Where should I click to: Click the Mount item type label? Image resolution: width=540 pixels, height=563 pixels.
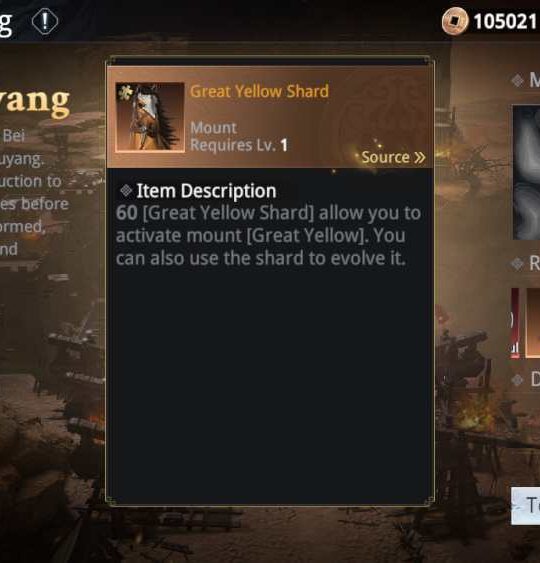coord(213,128)
